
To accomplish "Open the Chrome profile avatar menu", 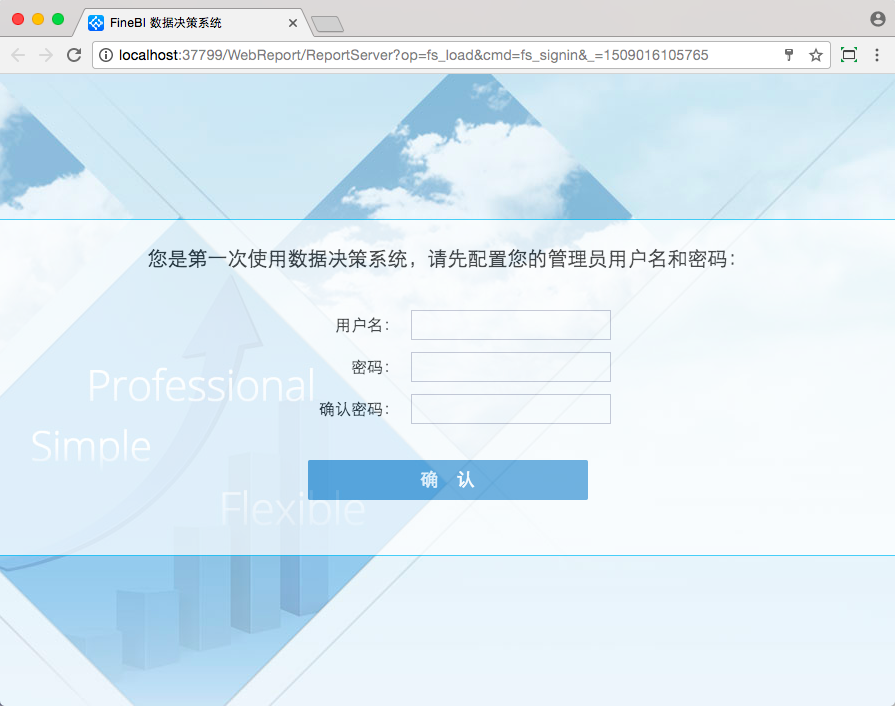I will tap(878, 19).
